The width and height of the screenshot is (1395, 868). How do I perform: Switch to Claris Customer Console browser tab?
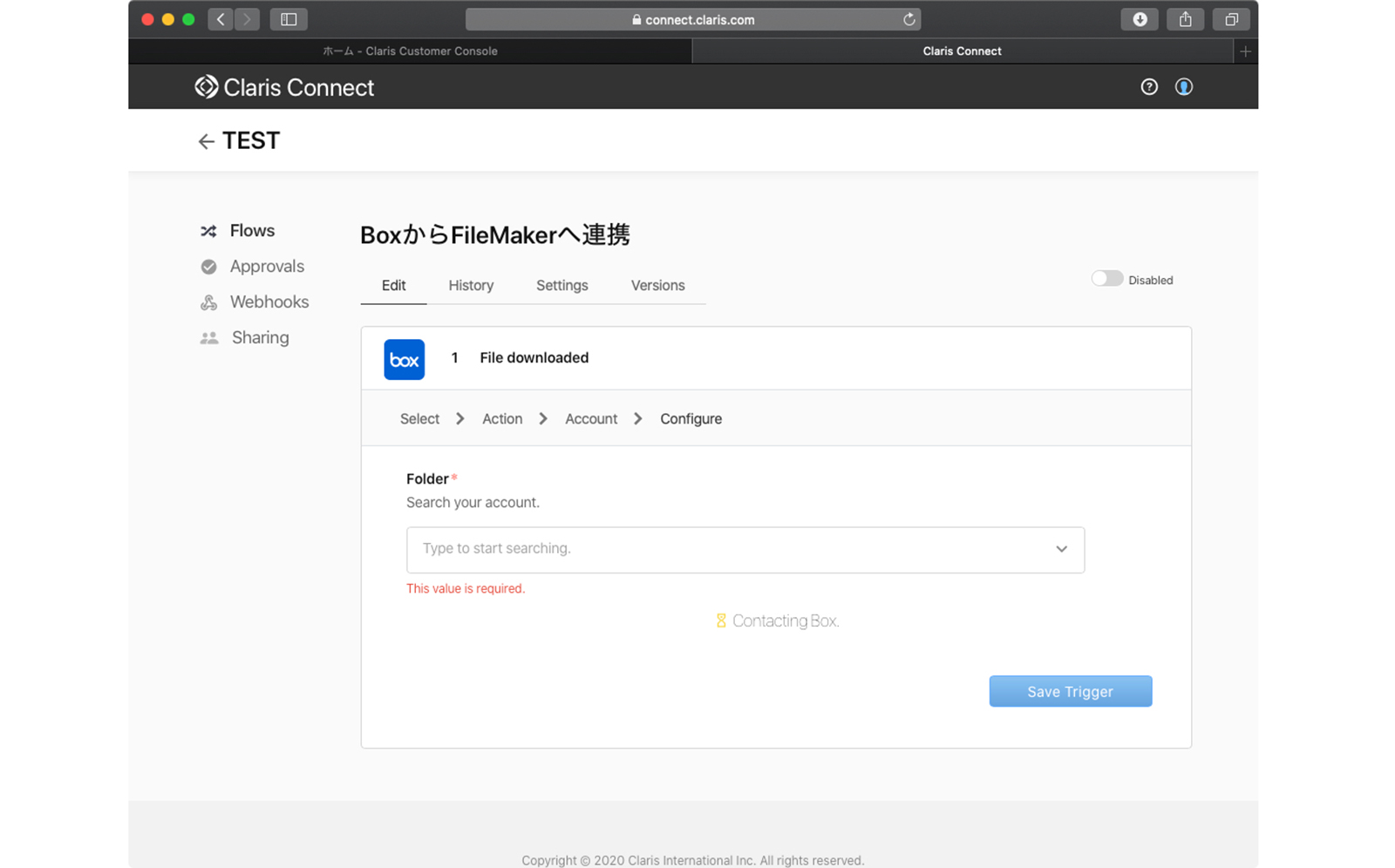pyautogui.click(x=410, y=51)
